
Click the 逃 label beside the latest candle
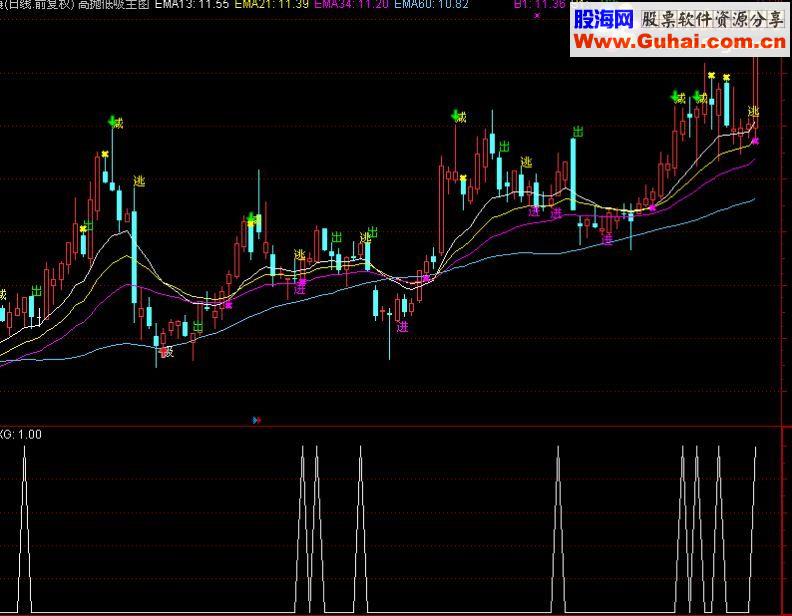click(x=754, y=111)
